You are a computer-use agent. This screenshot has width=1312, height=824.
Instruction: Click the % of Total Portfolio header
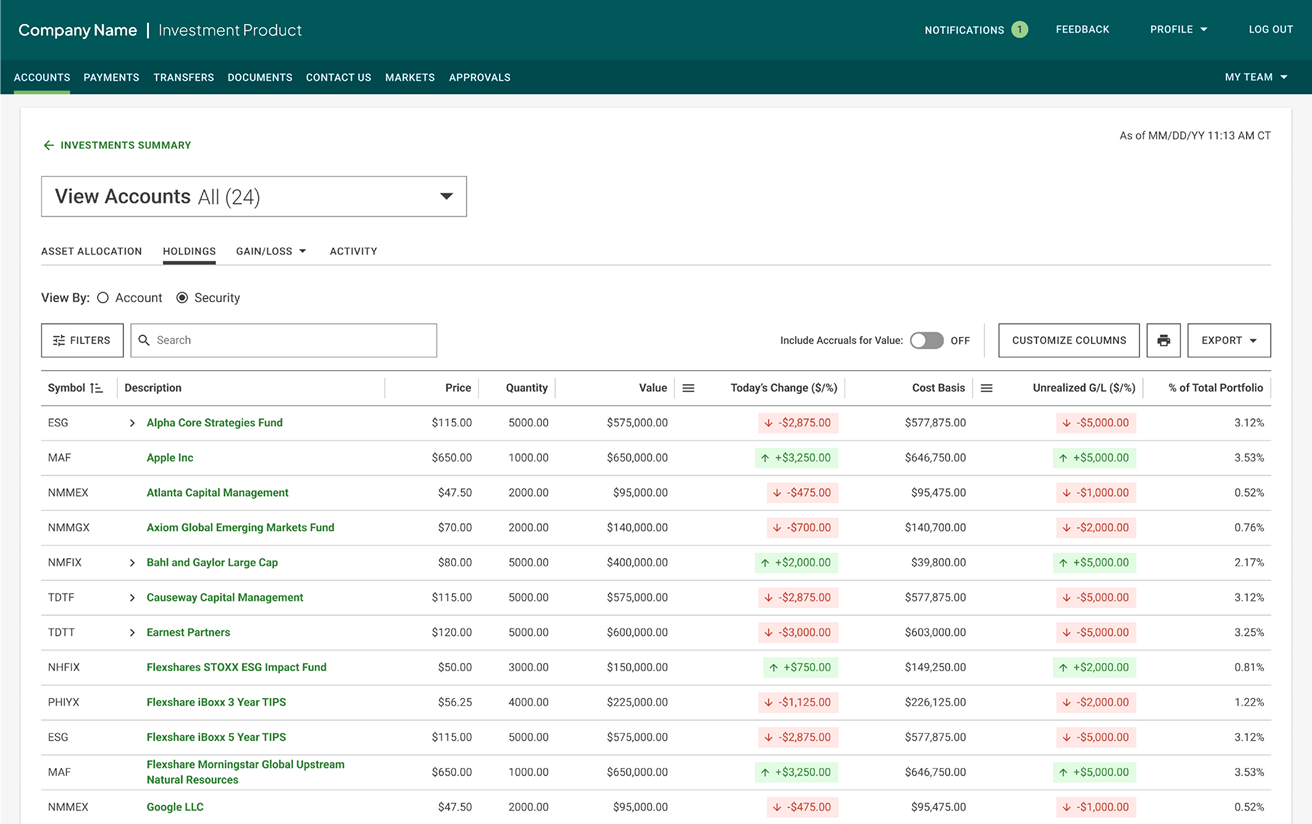[1216, 388]
